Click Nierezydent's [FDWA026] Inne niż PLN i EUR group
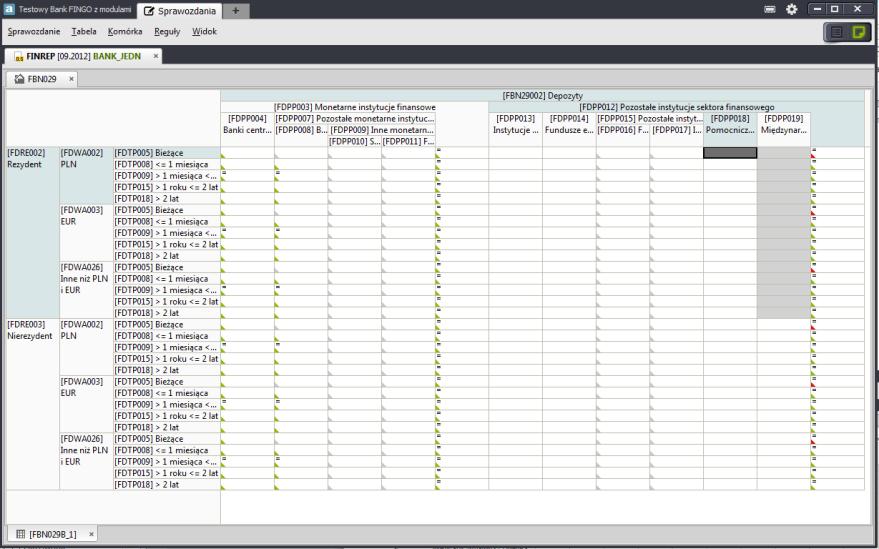The height and width of the screenshot is (549, 879). point(86,462)
